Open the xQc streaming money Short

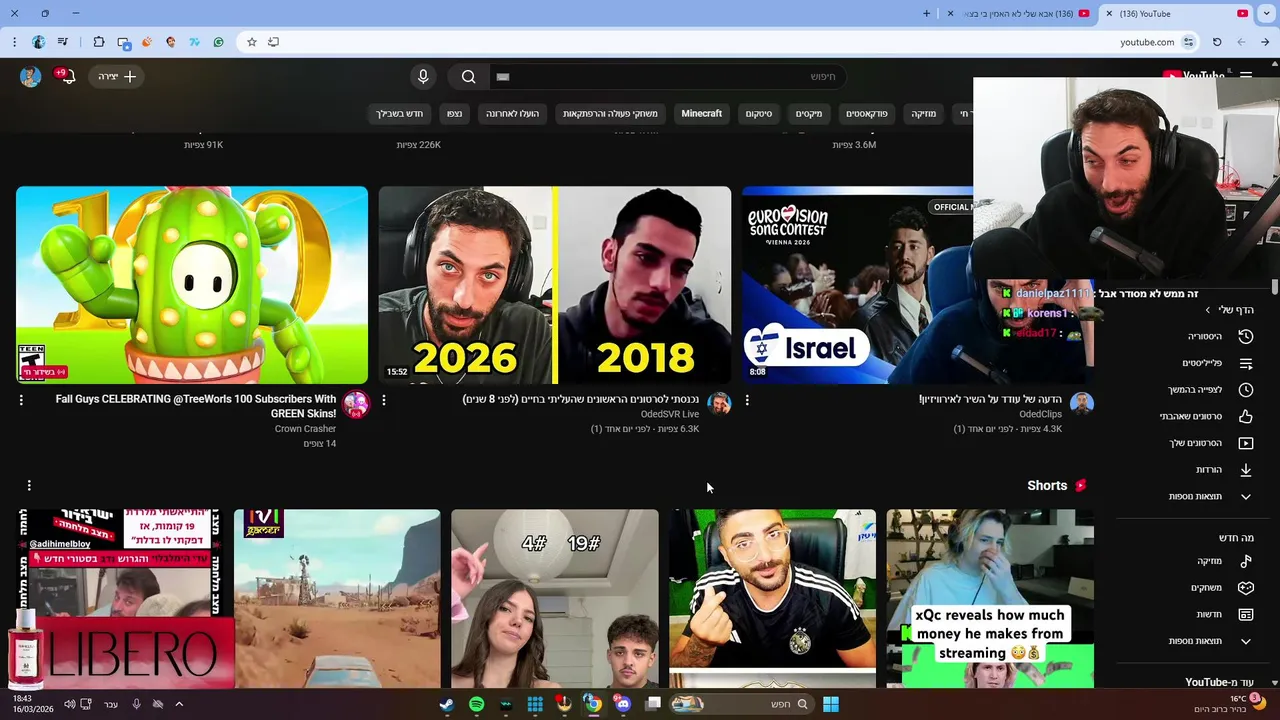pyautogui.click(x=990, y=598)
